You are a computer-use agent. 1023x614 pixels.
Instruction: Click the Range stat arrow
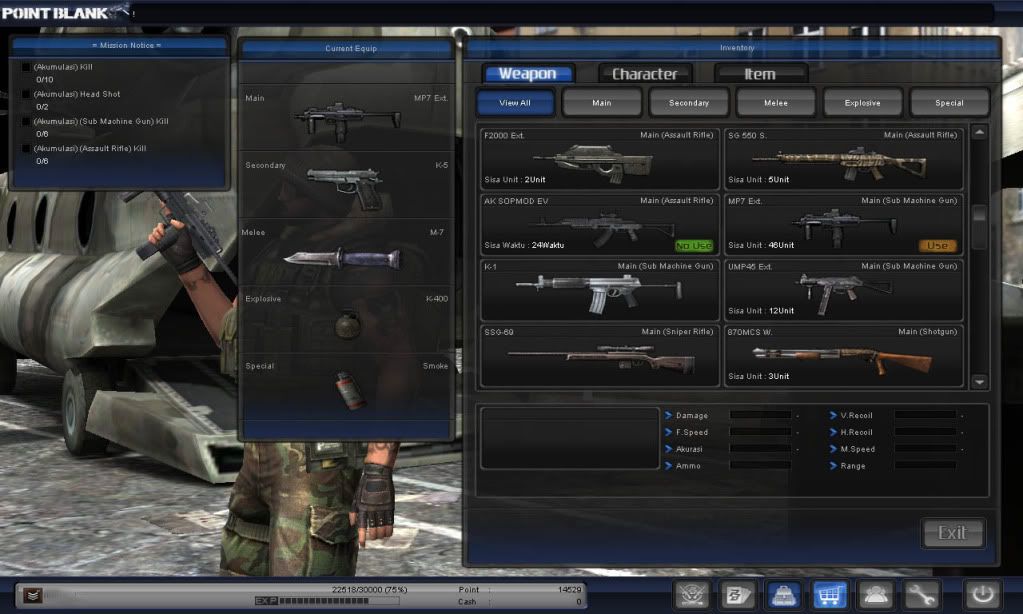click(x=833, y=466)
